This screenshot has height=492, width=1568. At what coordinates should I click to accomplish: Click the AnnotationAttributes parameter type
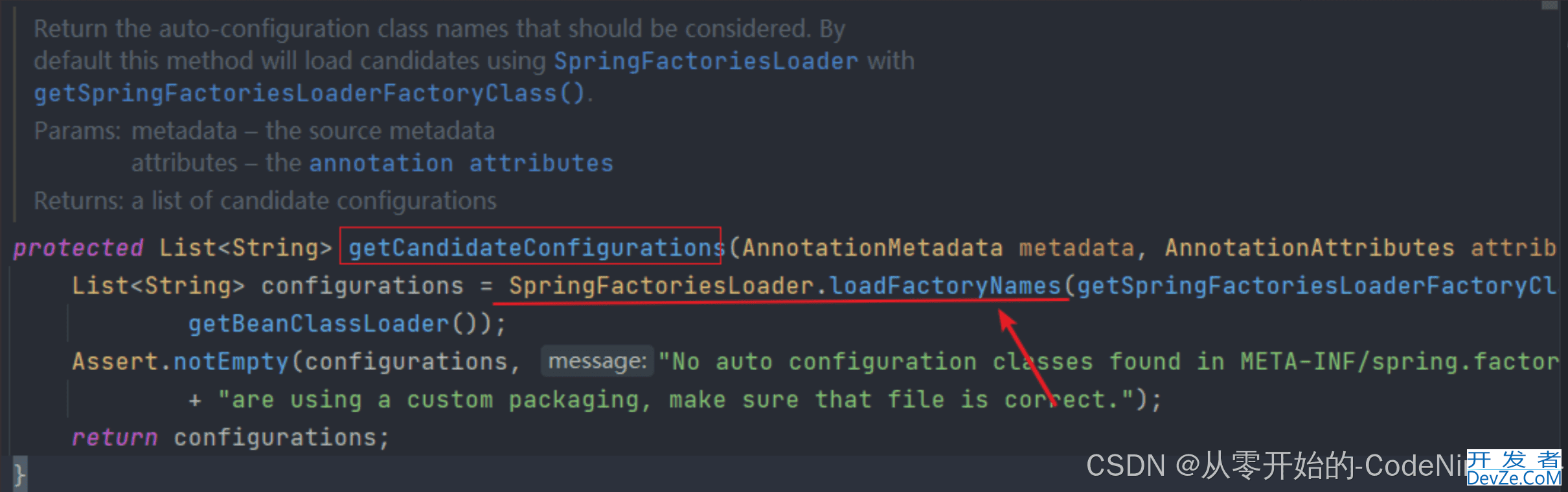coord(1309,248)
